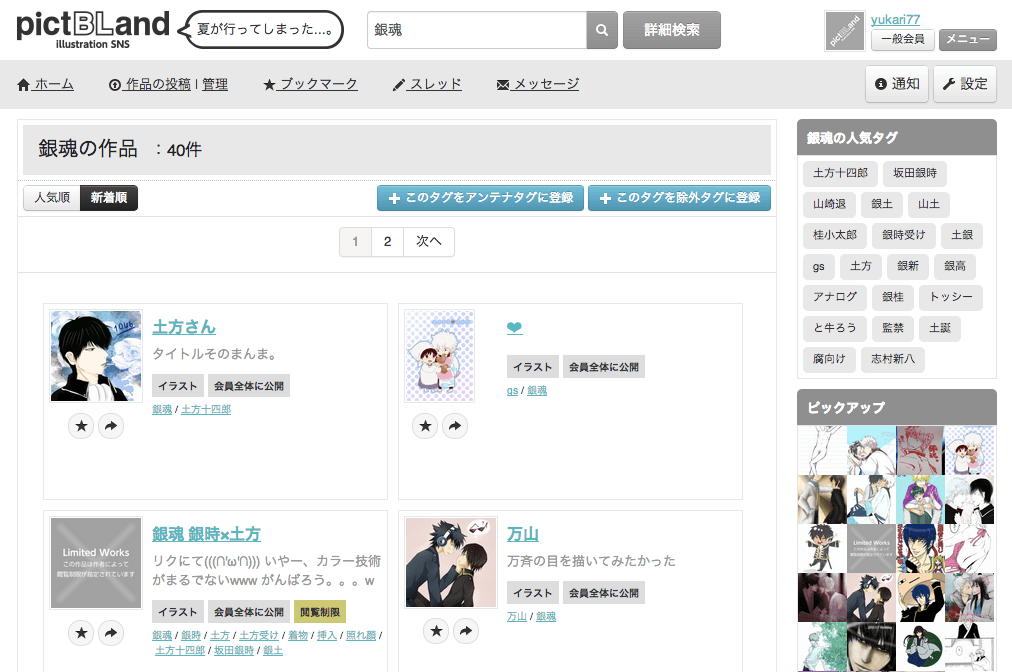This screenshot has width=1012, height=672.
Task: Open the メニュー dropdown
Action: pyautogui.click(x=967, y=39)
